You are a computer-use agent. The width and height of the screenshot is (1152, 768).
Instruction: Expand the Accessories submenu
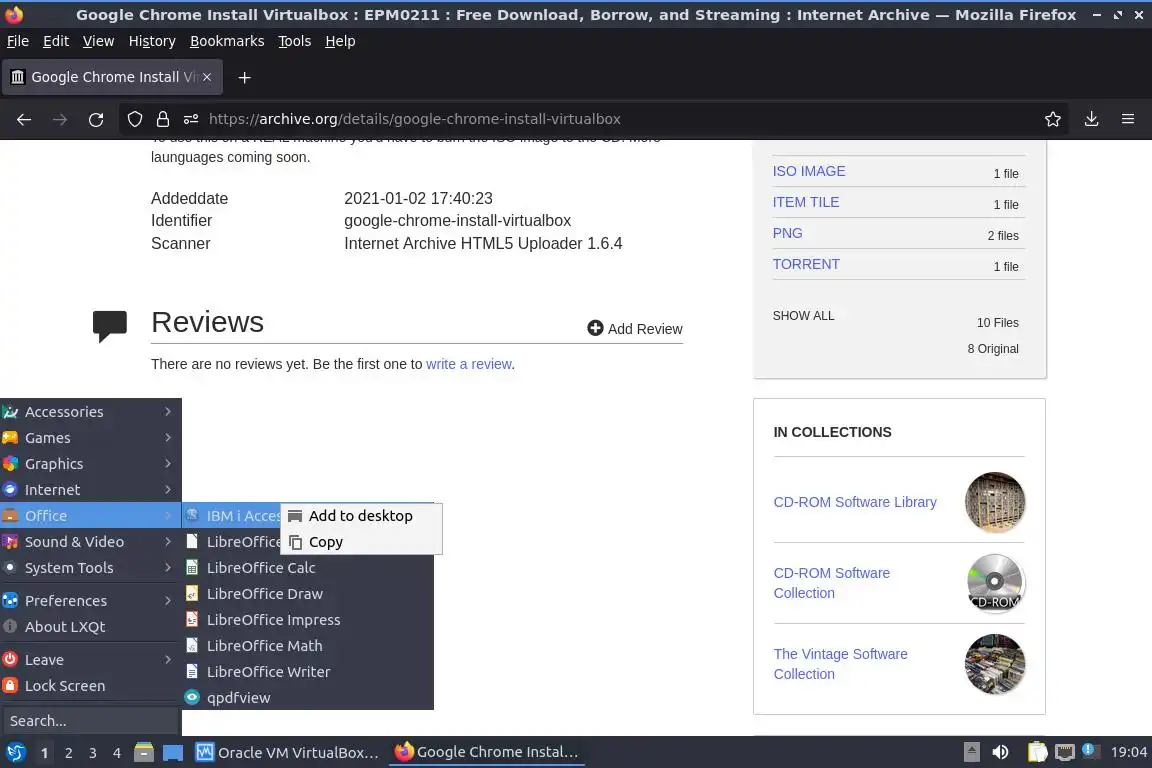[90, 412]
